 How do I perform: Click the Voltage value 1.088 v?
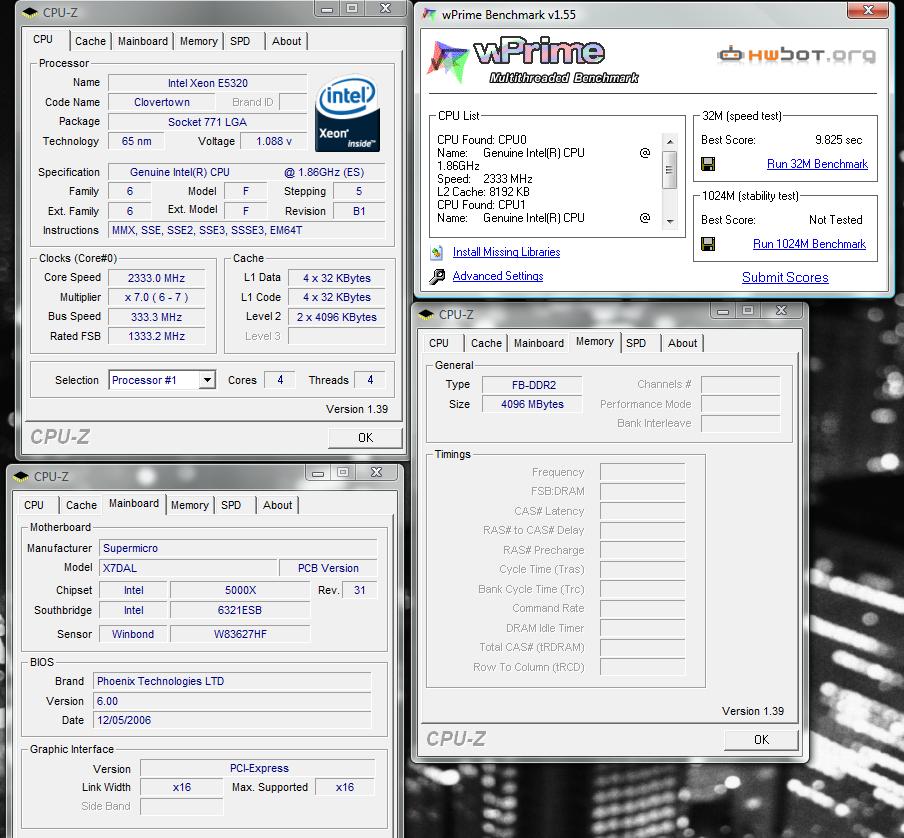point(274,141)
